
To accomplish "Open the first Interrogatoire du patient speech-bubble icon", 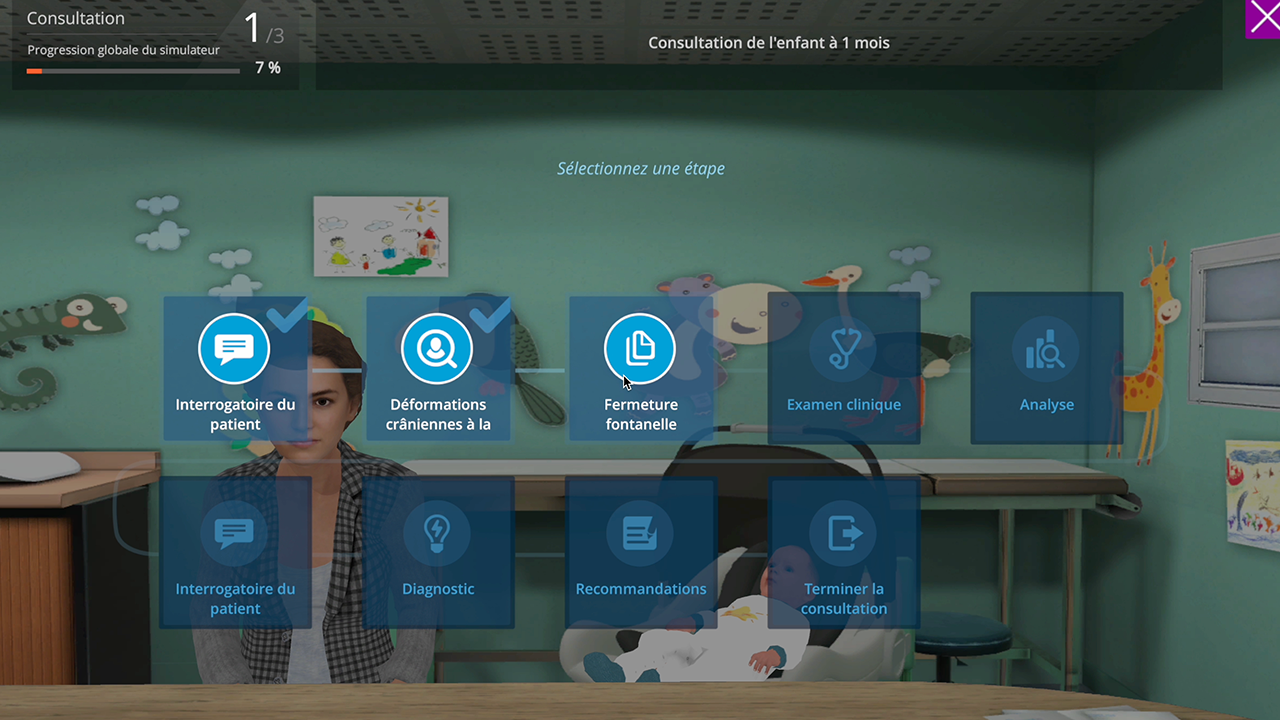I will pyautogui.click(x=234, y=348).
